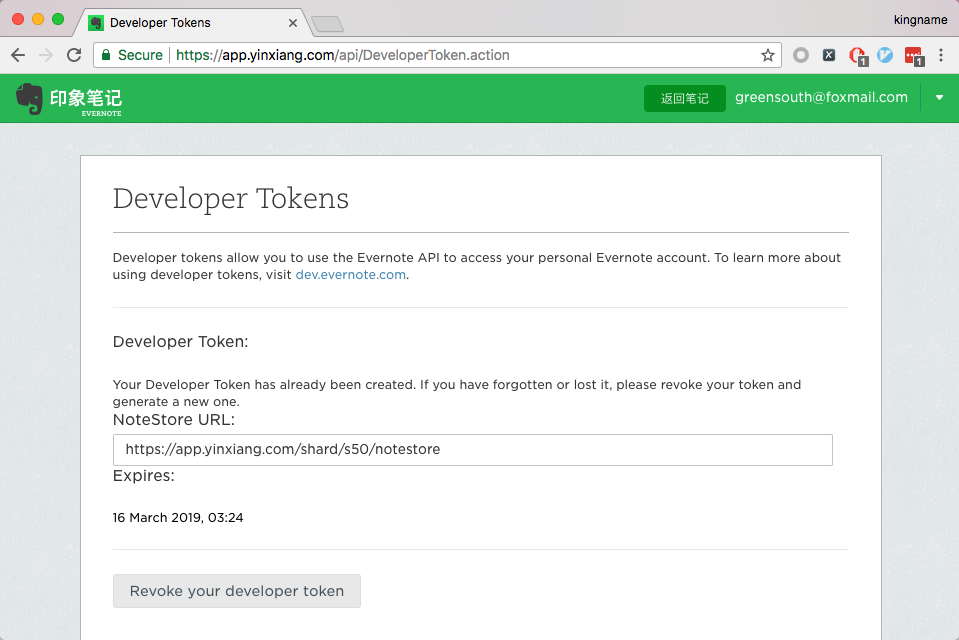Click the Expires: label
959x640 pixels.
click(x=144, y=476)
